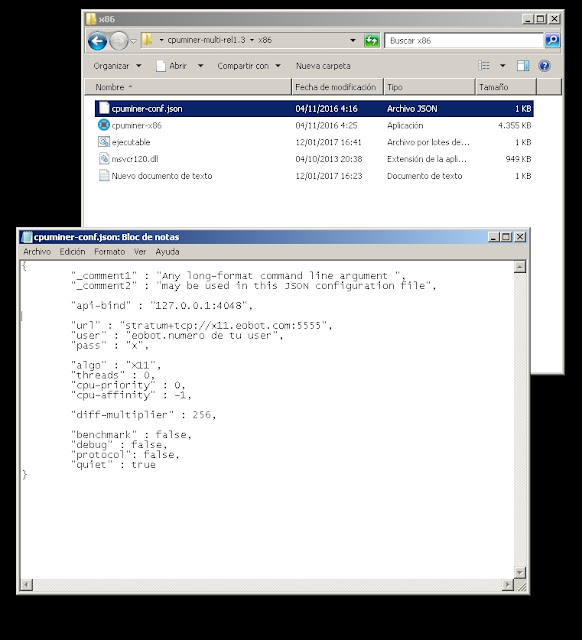The image size is (582, 640).
Task: Click the "benchmark" : false line
Action: coord(131,435)
